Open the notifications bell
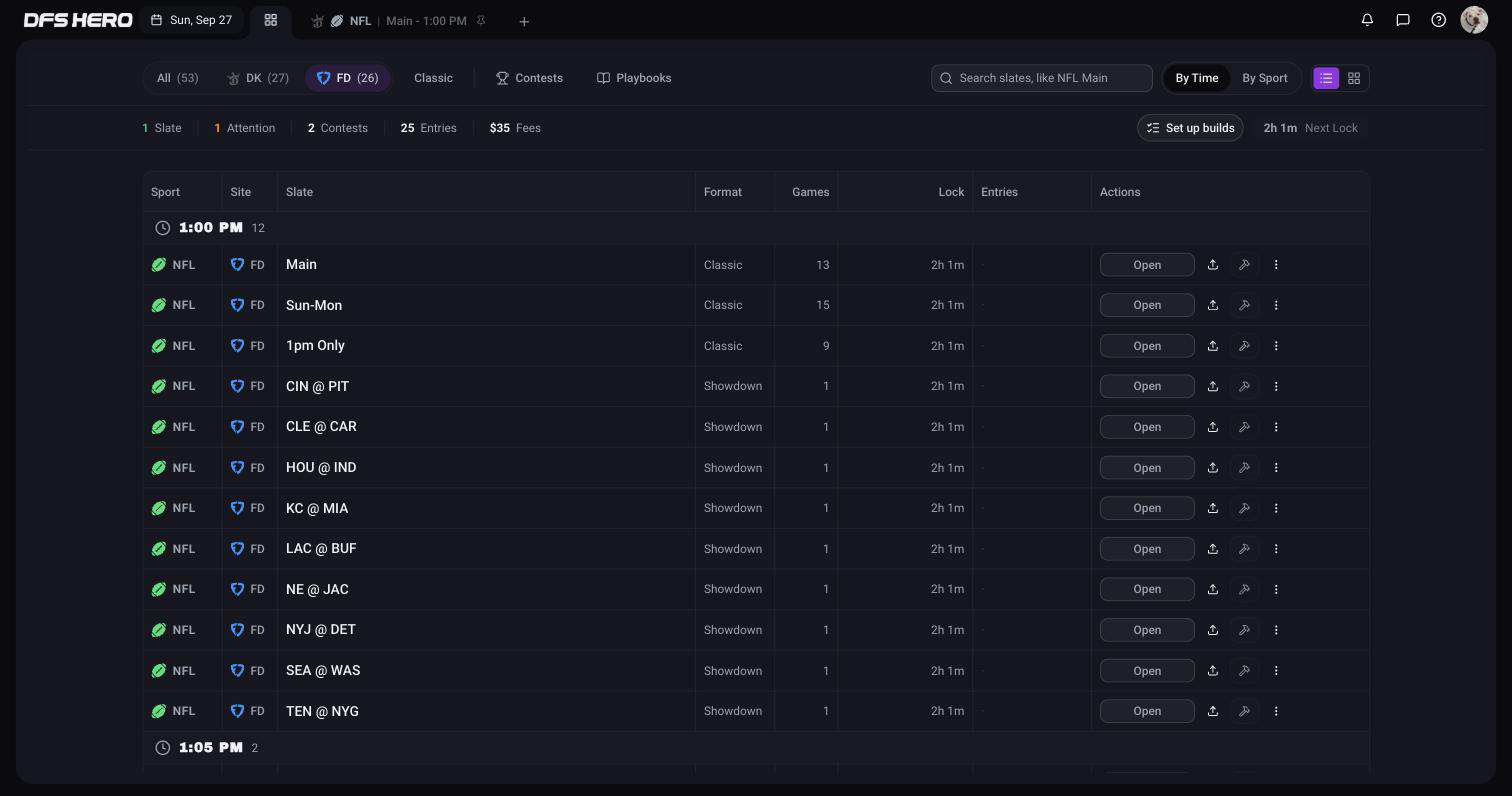The image size is (1512, 796). (1367, 20)
